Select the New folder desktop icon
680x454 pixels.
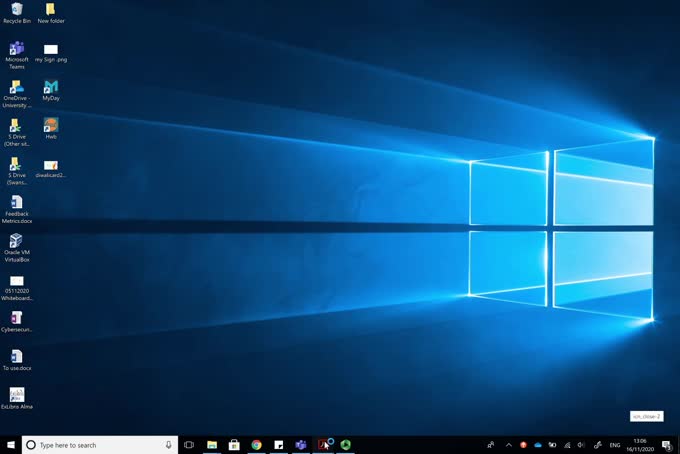tap(50, 11)
